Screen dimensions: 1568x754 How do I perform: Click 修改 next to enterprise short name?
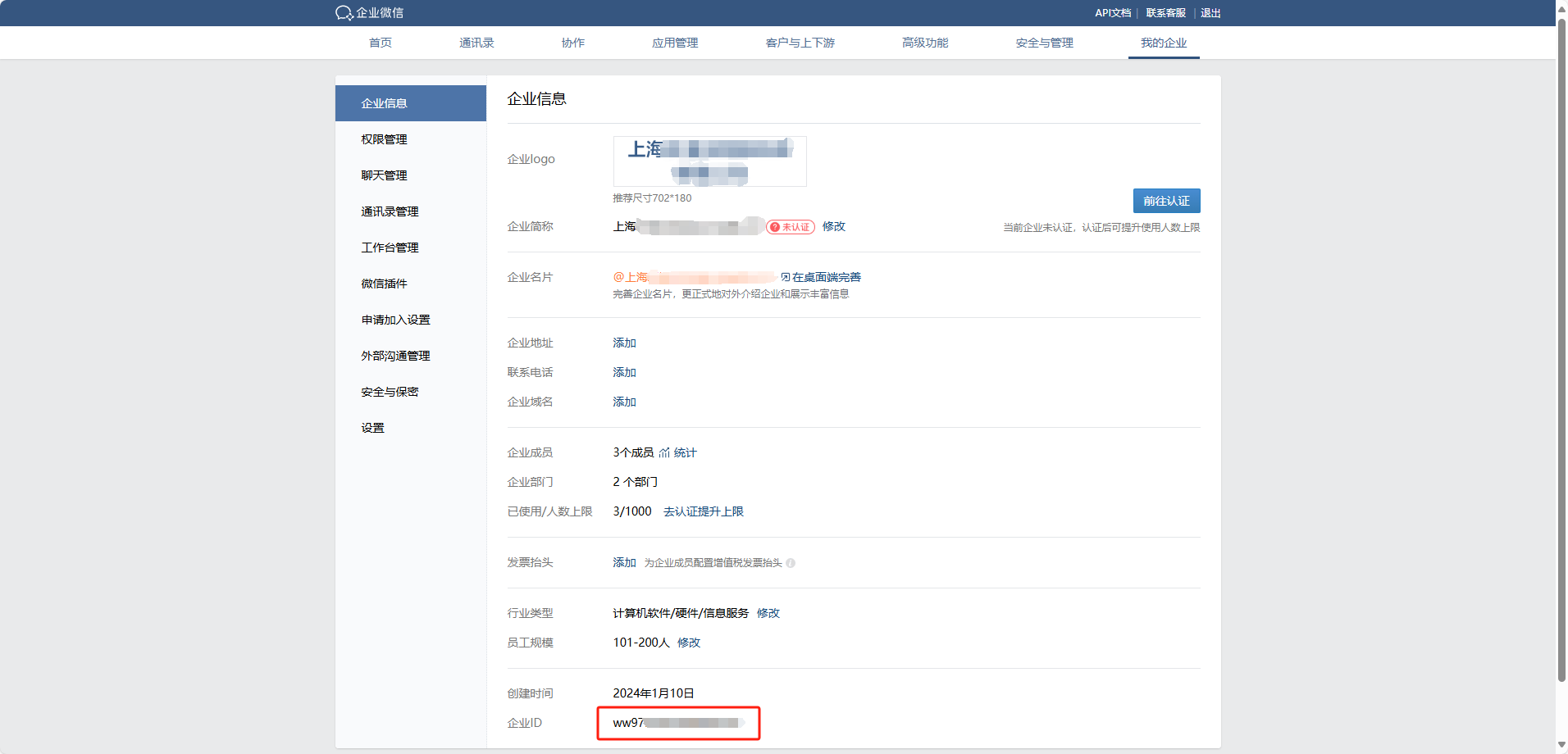click(834, 226)
